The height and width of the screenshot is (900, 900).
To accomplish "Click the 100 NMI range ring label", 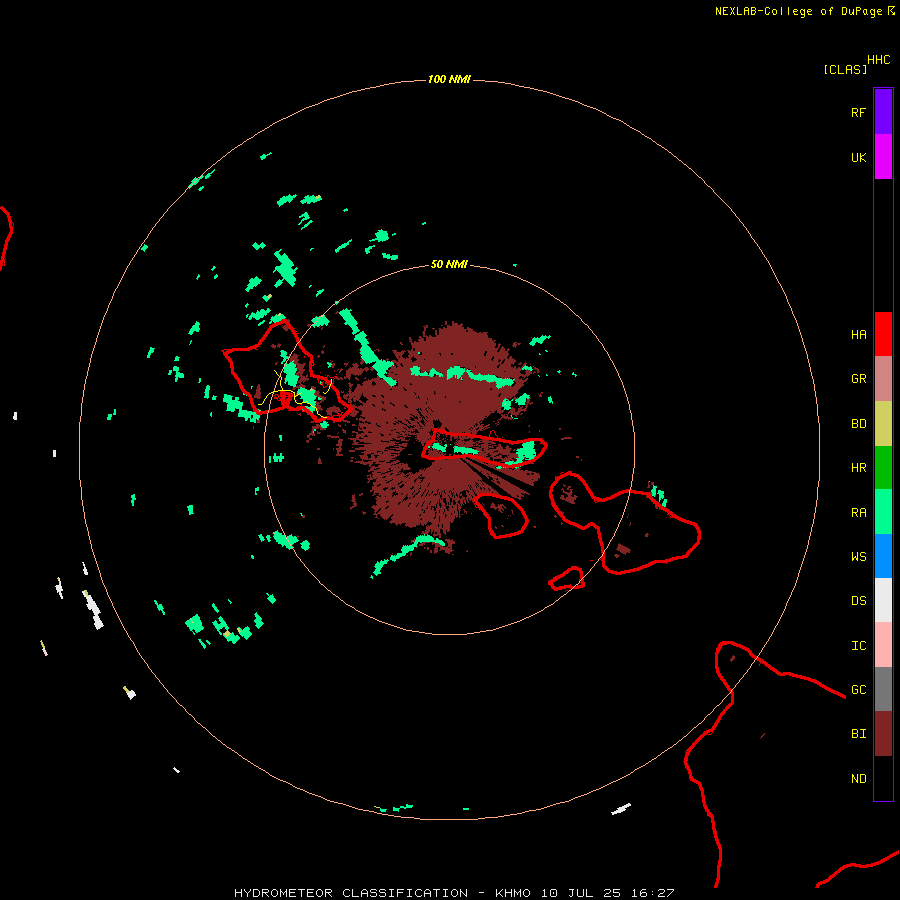I will coord(449,79).
